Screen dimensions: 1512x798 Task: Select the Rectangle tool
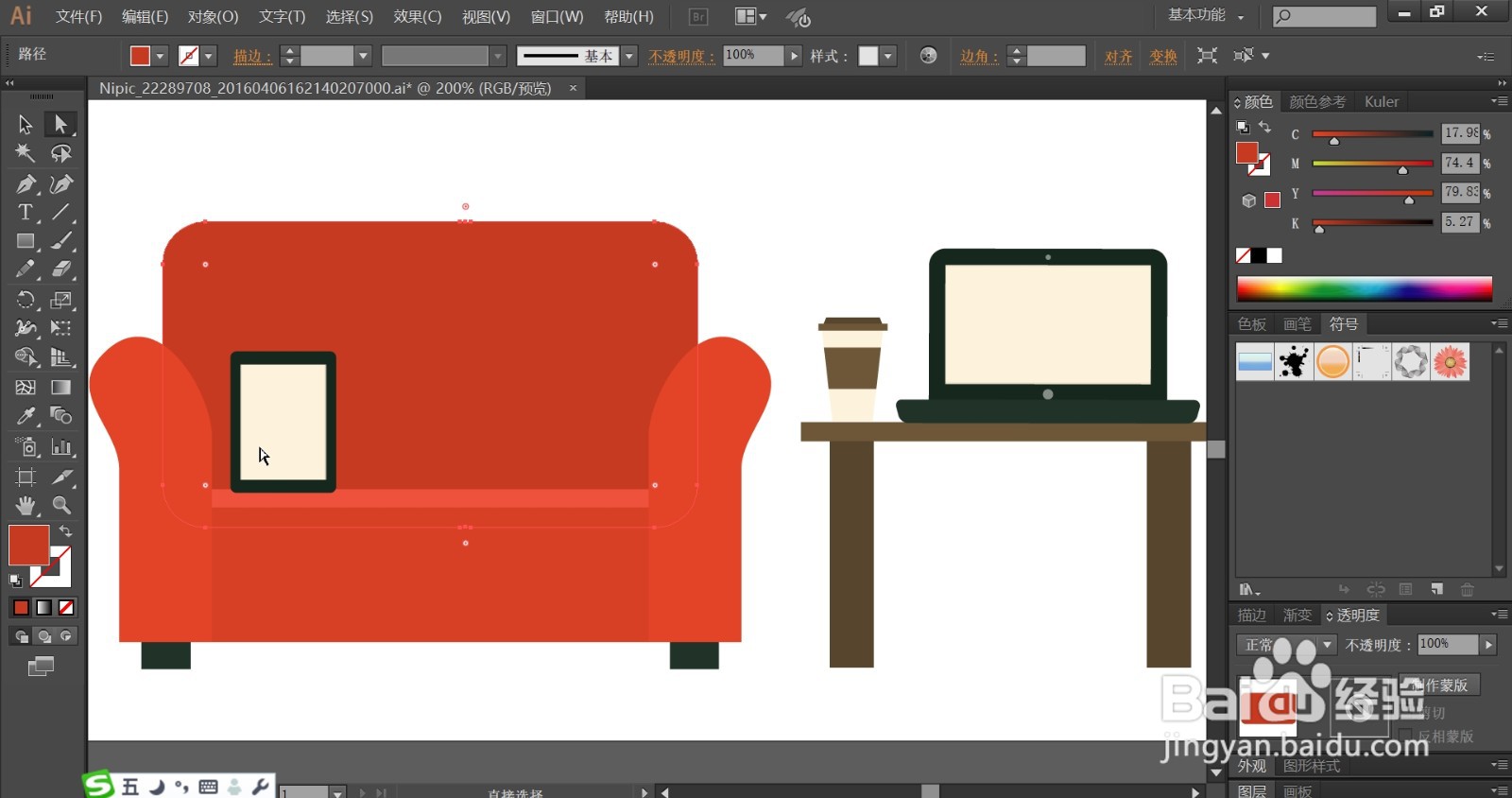(x=26, y=241)
